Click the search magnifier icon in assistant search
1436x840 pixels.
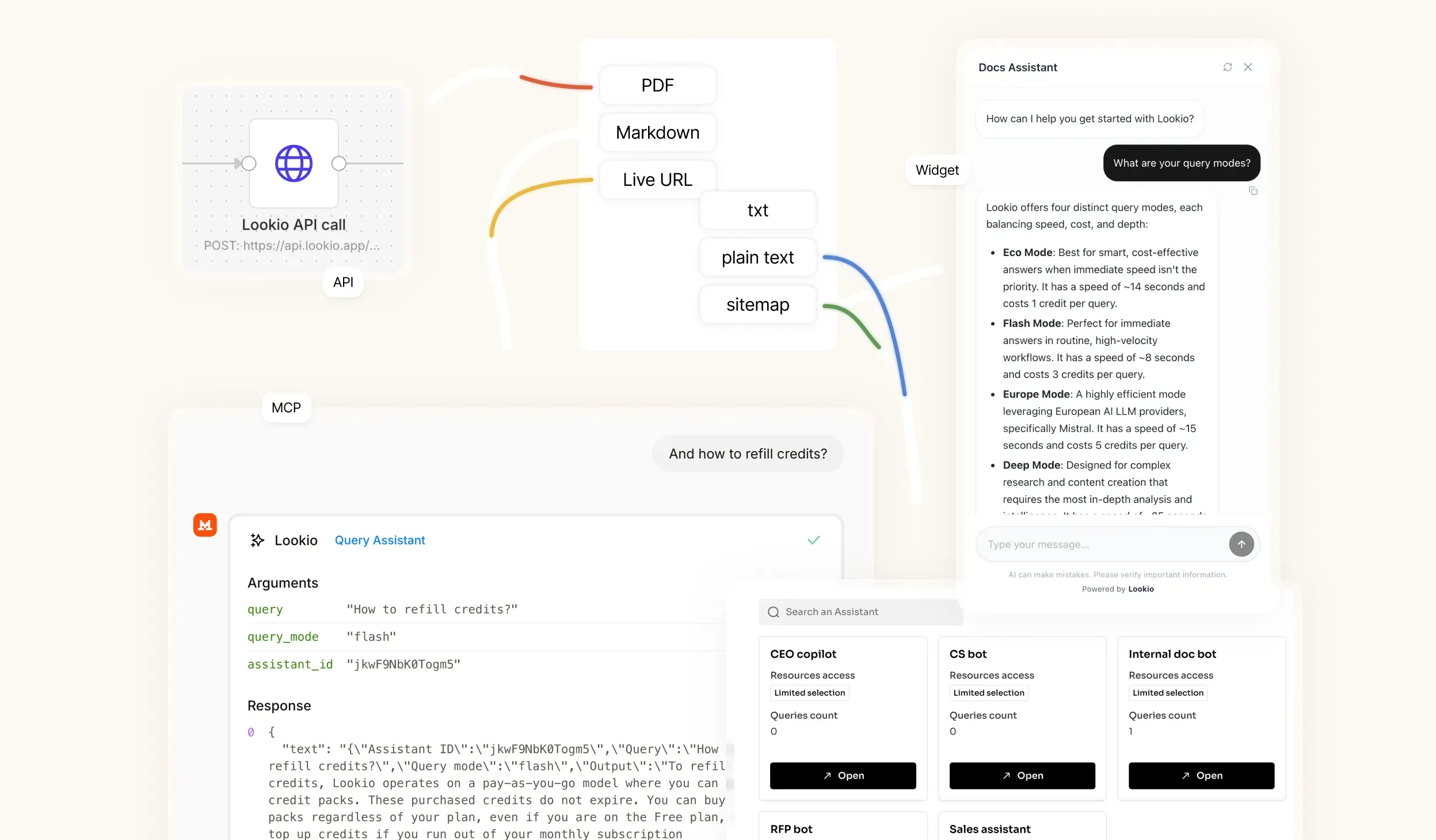[x=774, y=612]
